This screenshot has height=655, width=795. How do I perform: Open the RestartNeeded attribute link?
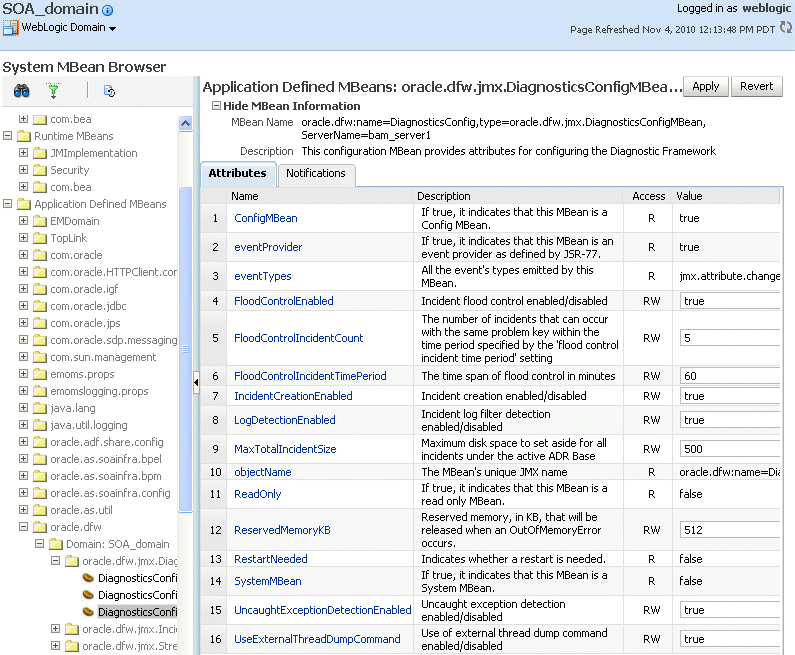click(270, 559)
